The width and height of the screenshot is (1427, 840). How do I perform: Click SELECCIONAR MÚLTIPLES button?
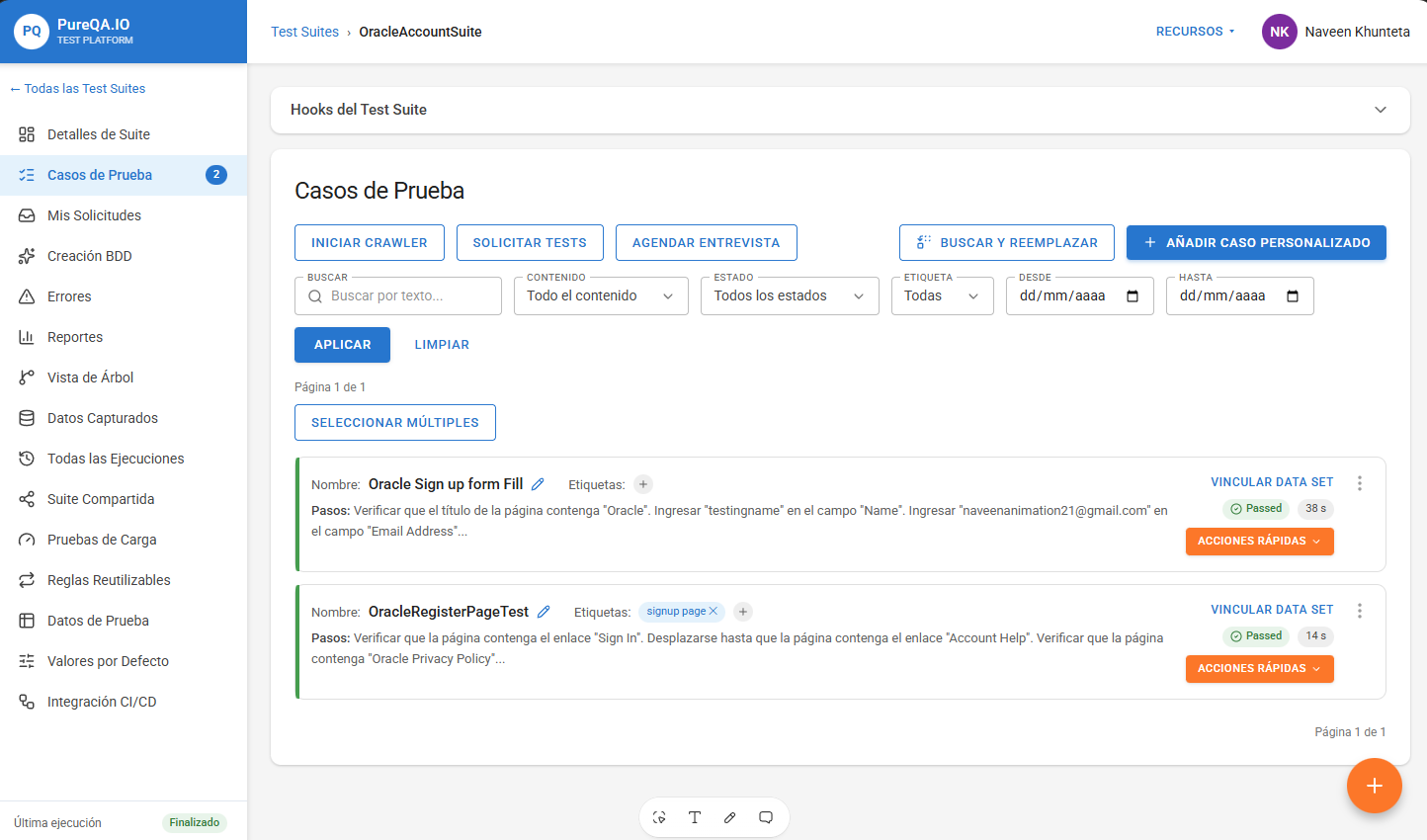pyautogui.click(x=395, y=423)
